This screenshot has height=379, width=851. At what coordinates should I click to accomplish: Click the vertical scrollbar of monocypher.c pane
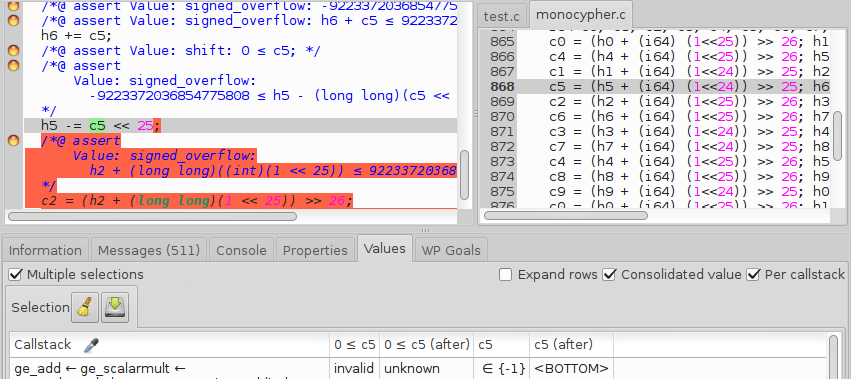pyautogui.click(x=837, y=136)
